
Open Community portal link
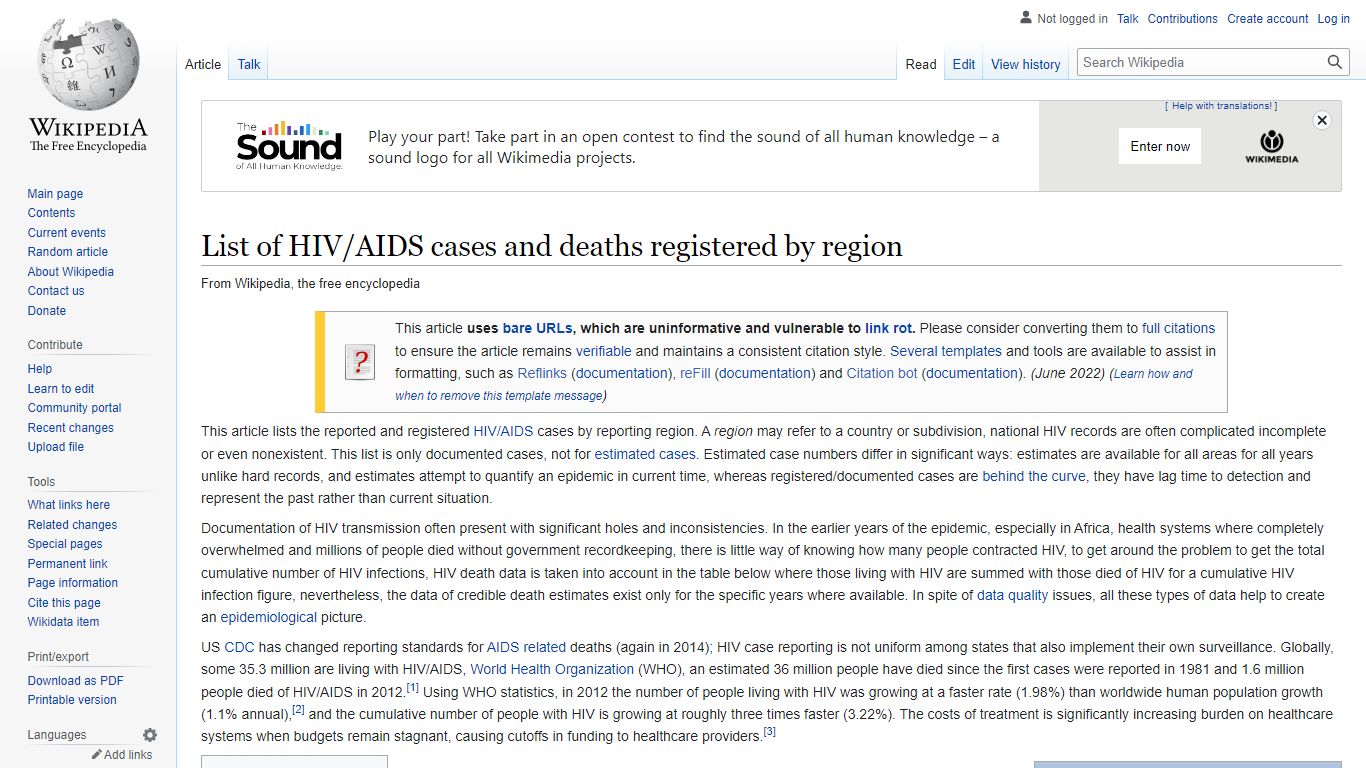click(x=74, y=408)
